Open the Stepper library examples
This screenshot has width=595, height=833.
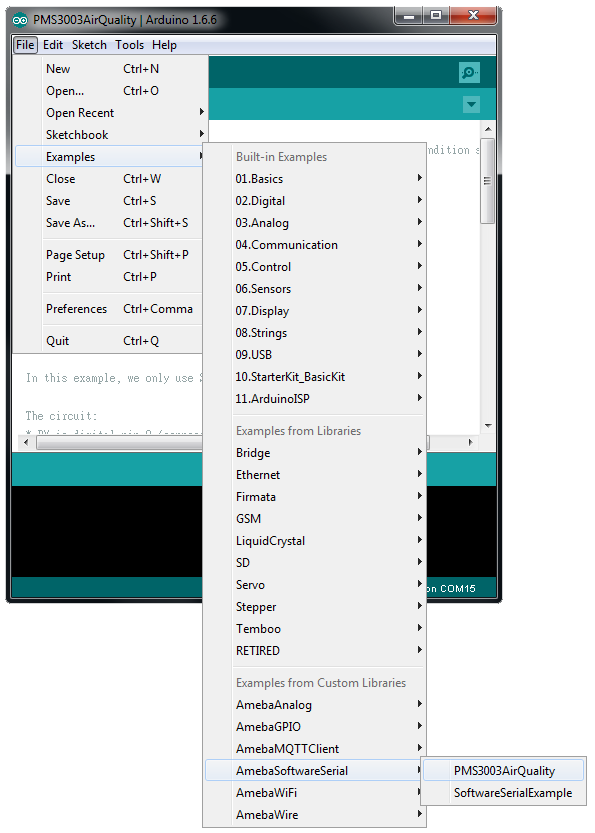(x=315, y=607)
